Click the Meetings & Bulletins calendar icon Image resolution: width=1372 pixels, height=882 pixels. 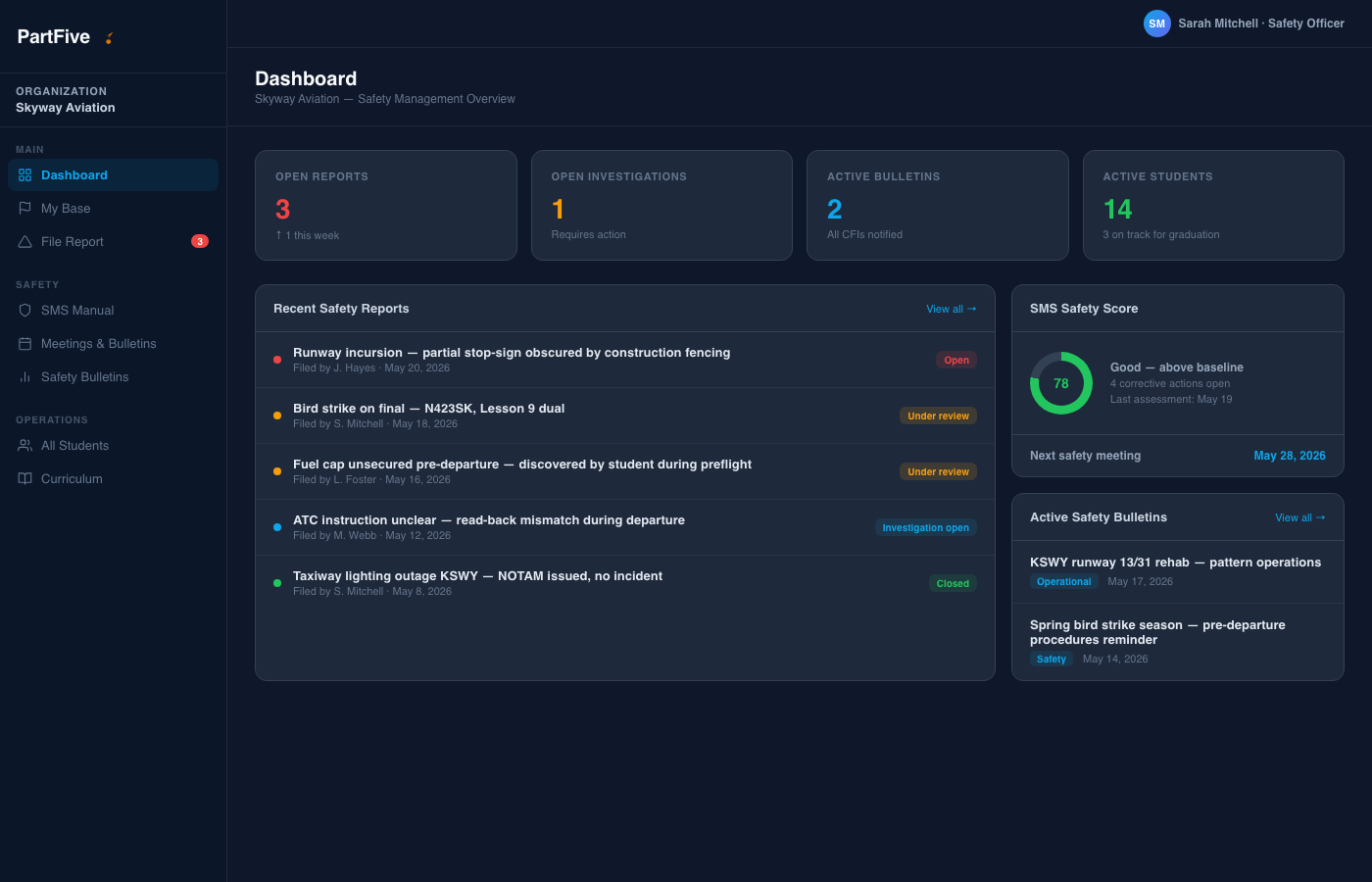[25, 344]
